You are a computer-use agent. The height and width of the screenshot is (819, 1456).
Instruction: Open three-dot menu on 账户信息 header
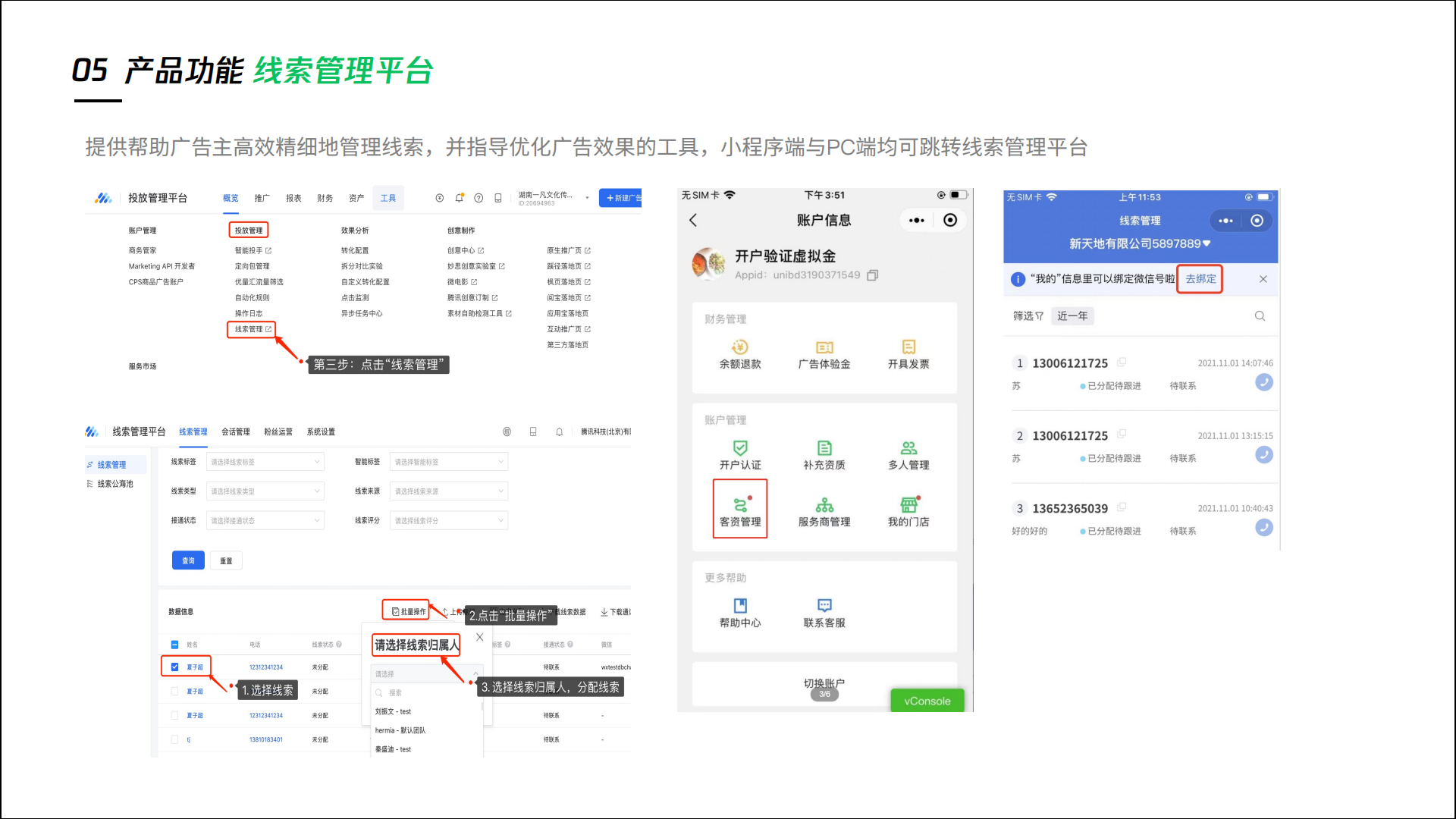(916, 220)
